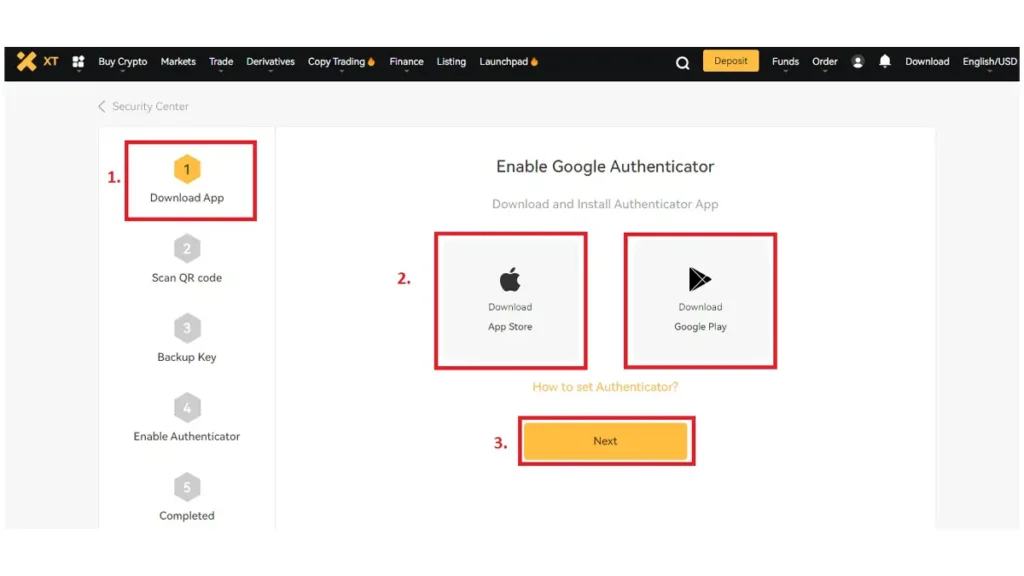
Task: Select step 1 hexagon Download App
Action: pos(187,169)
